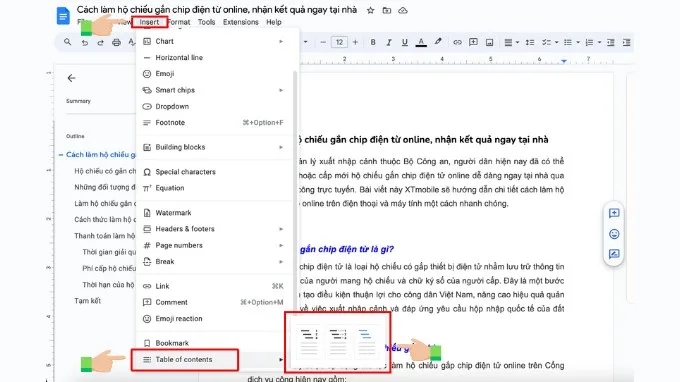Image resolution: width=680 pixels, height=382 pixels.
Task: Open the numbered list options arrow
Action: click(x=599, y=42)
